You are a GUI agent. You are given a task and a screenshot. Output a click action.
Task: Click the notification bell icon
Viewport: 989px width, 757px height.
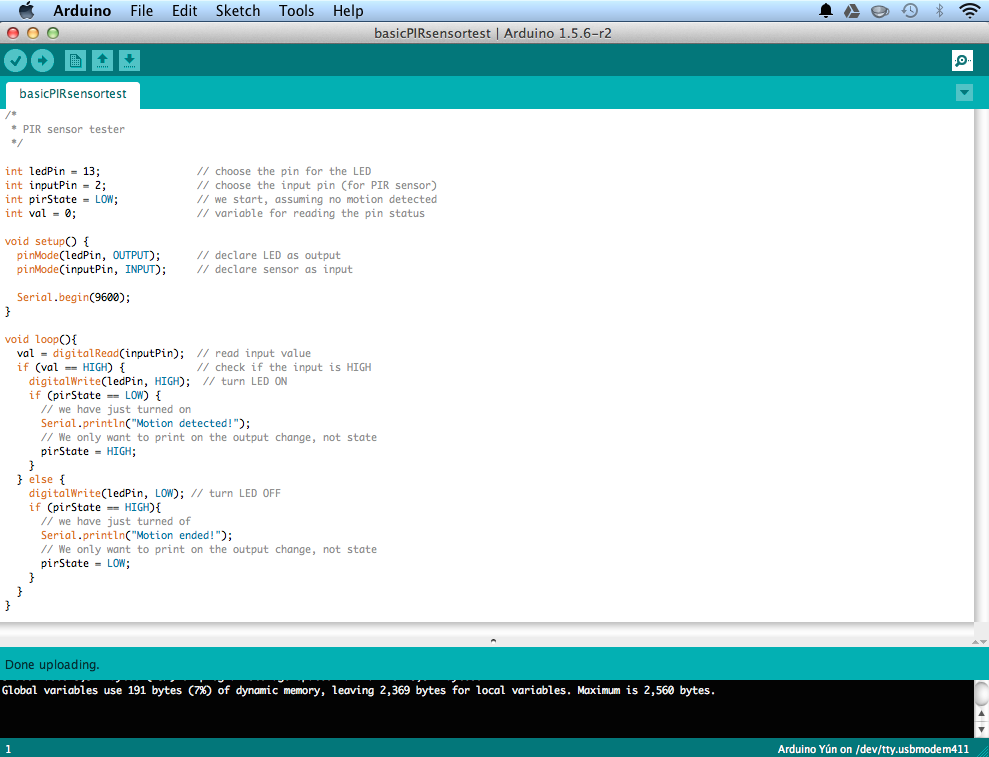pyautogui.click(x=826, y=10)
